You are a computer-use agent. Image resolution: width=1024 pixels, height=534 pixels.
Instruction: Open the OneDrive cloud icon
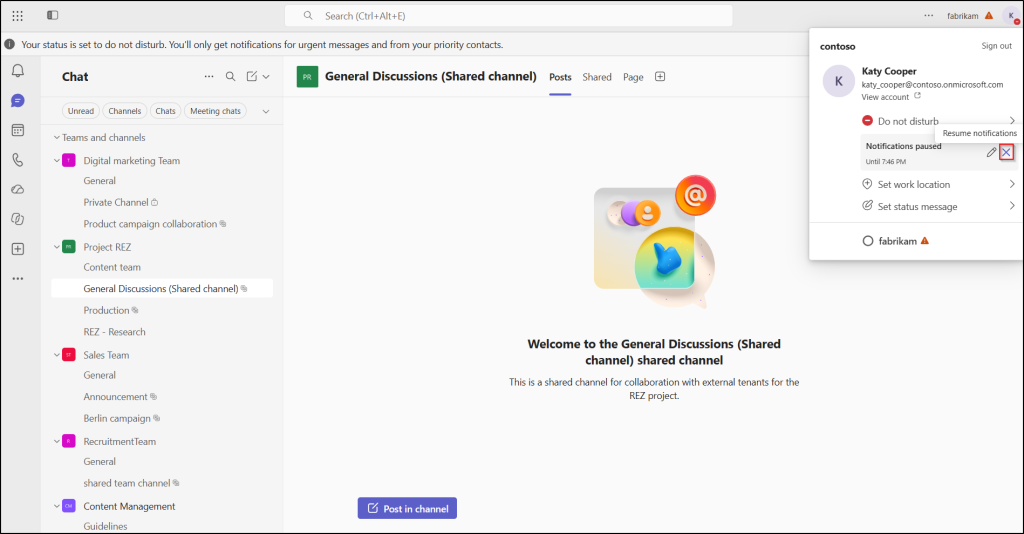click(x=18, y=189)
